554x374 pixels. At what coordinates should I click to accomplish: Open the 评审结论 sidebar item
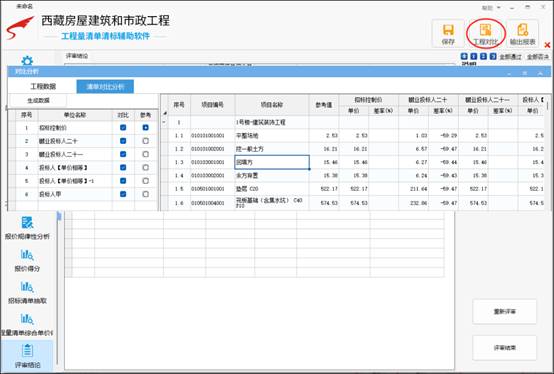tap(27, 356)
